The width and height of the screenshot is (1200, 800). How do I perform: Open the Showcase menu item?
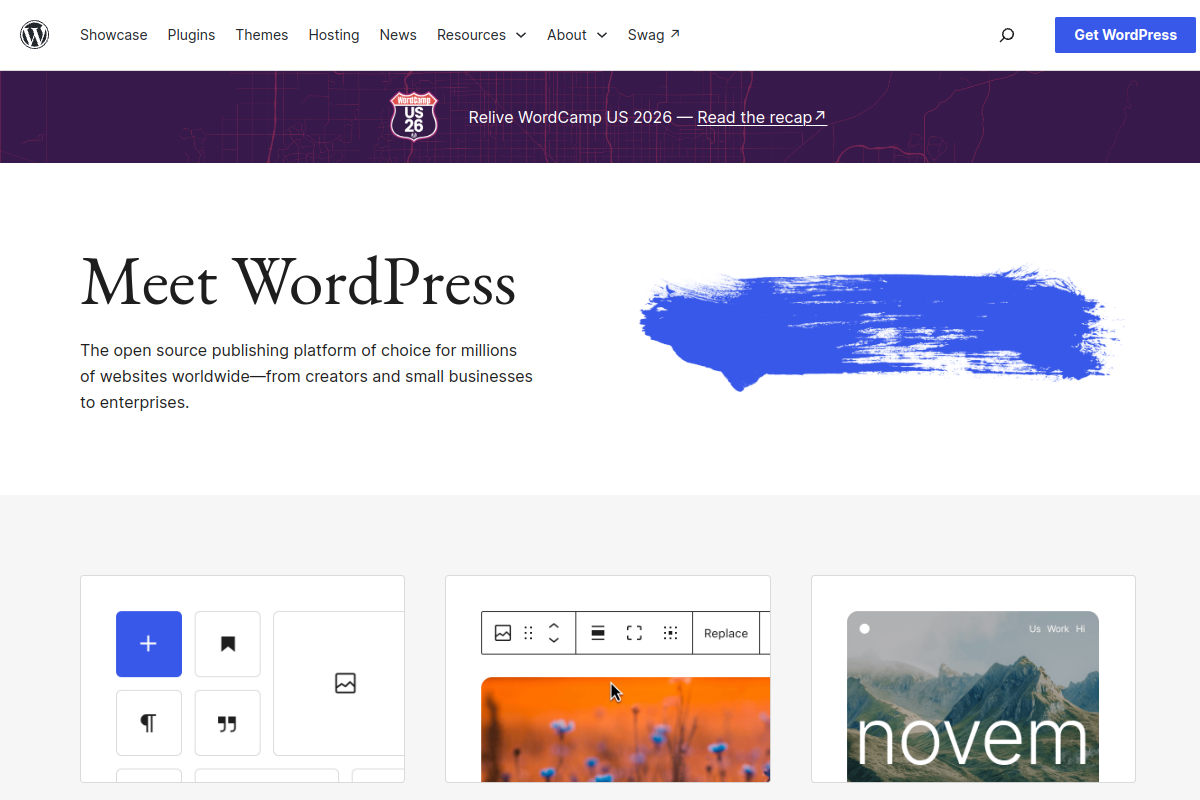point(114,35)
